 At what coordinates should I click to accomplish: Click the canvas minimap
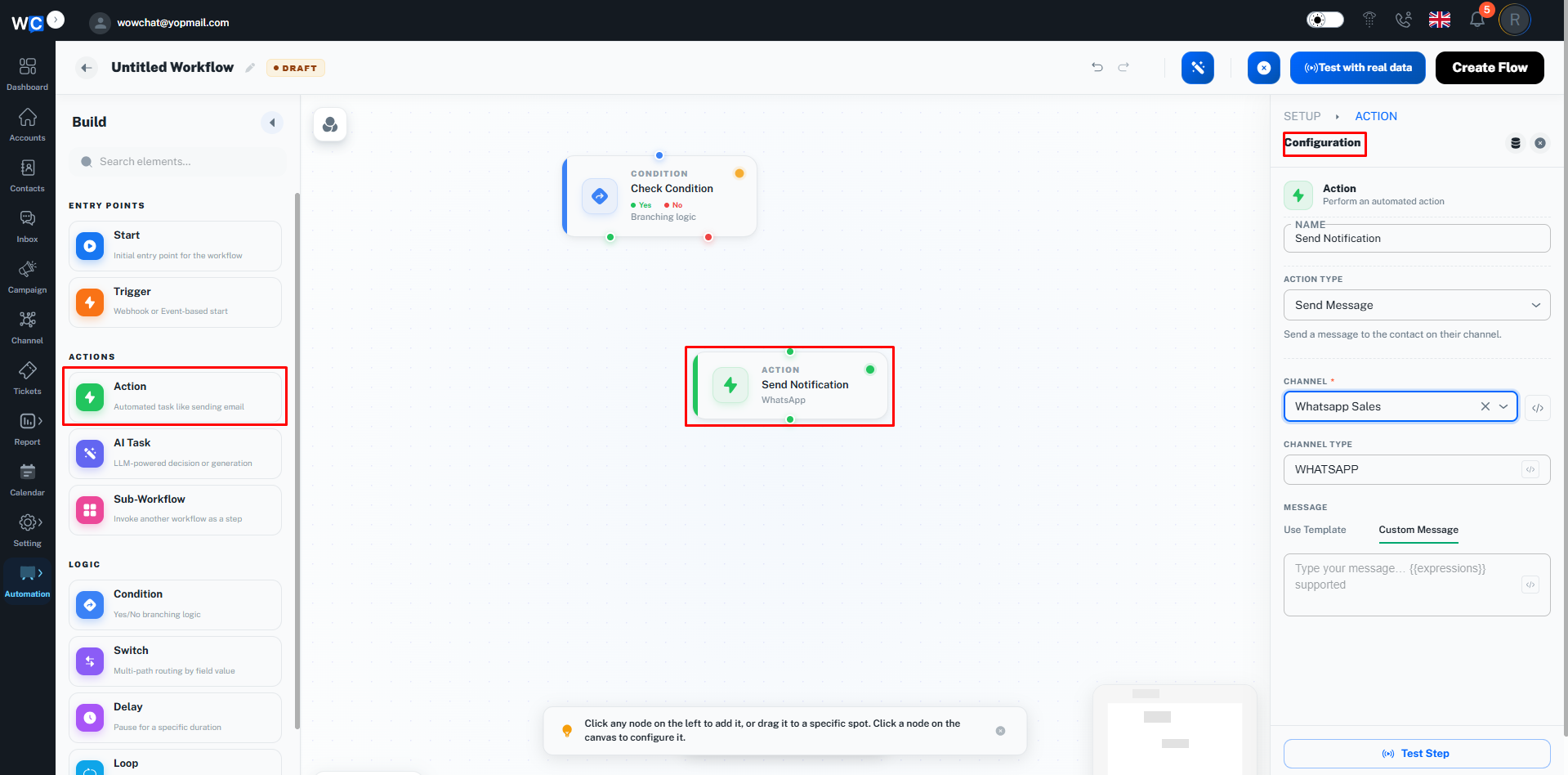point(1175,730)
